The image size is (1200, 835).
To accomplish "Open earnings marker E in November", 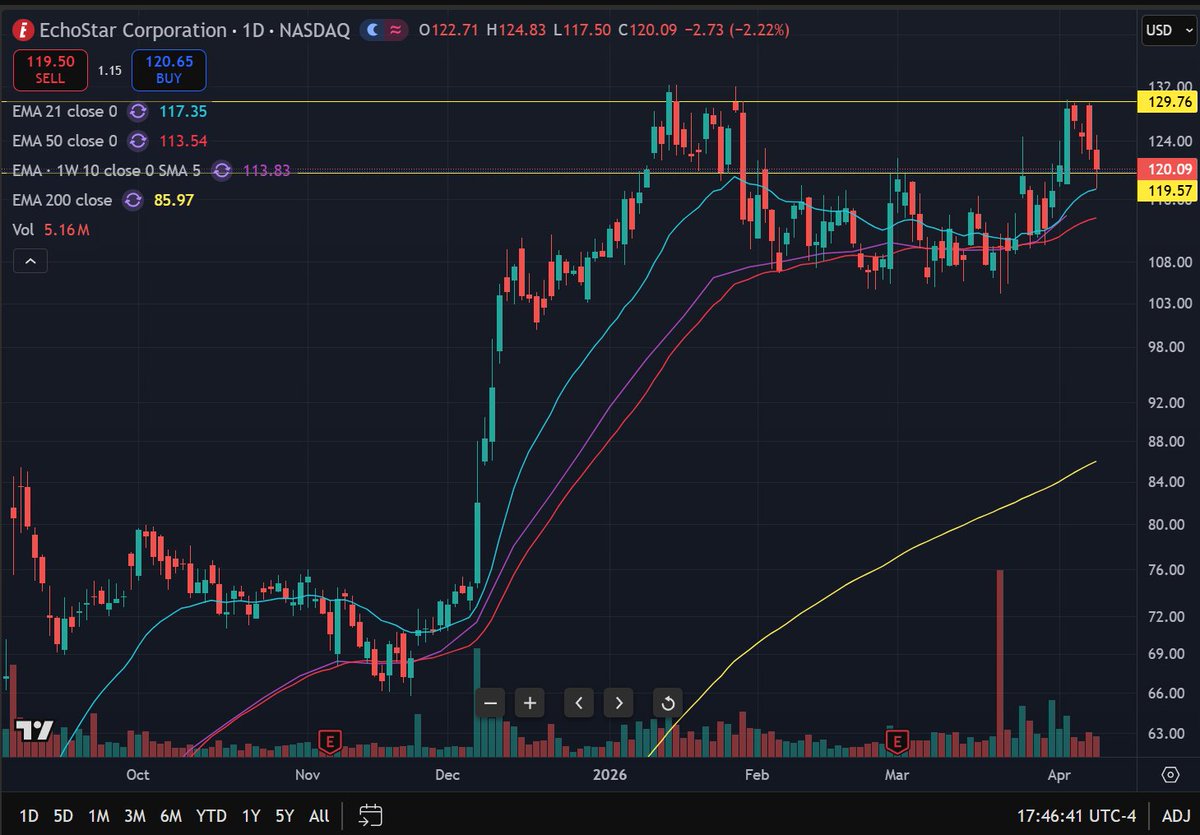I will [330, 742].
